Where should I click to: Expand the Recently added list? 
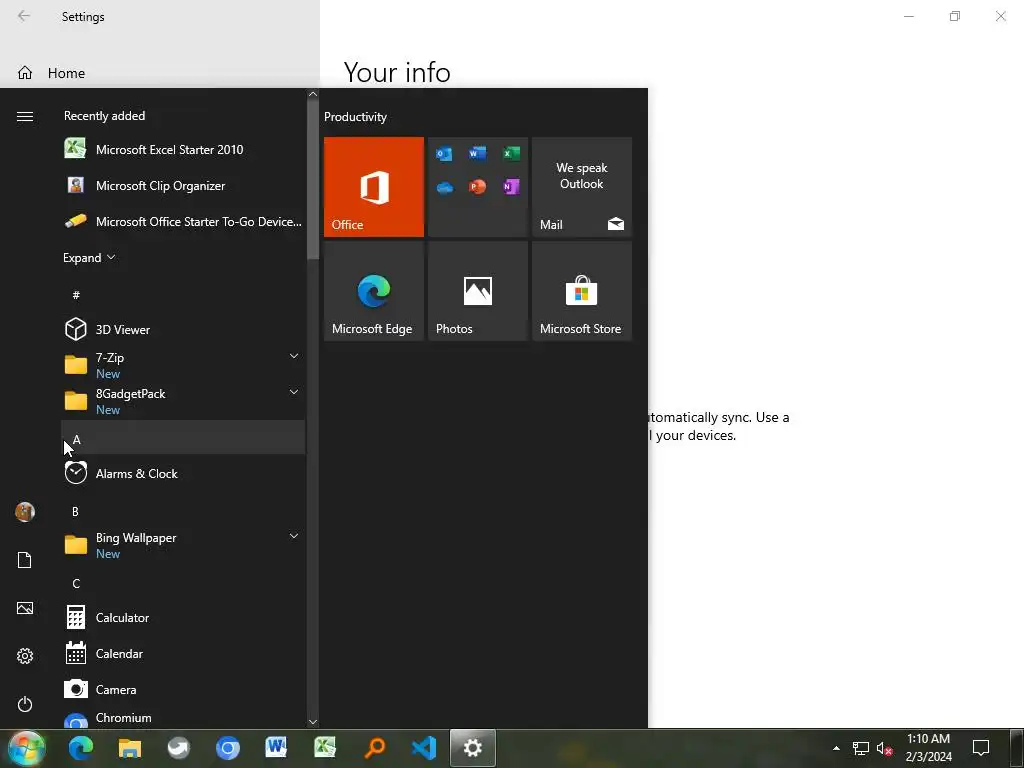tap(89, 257)
